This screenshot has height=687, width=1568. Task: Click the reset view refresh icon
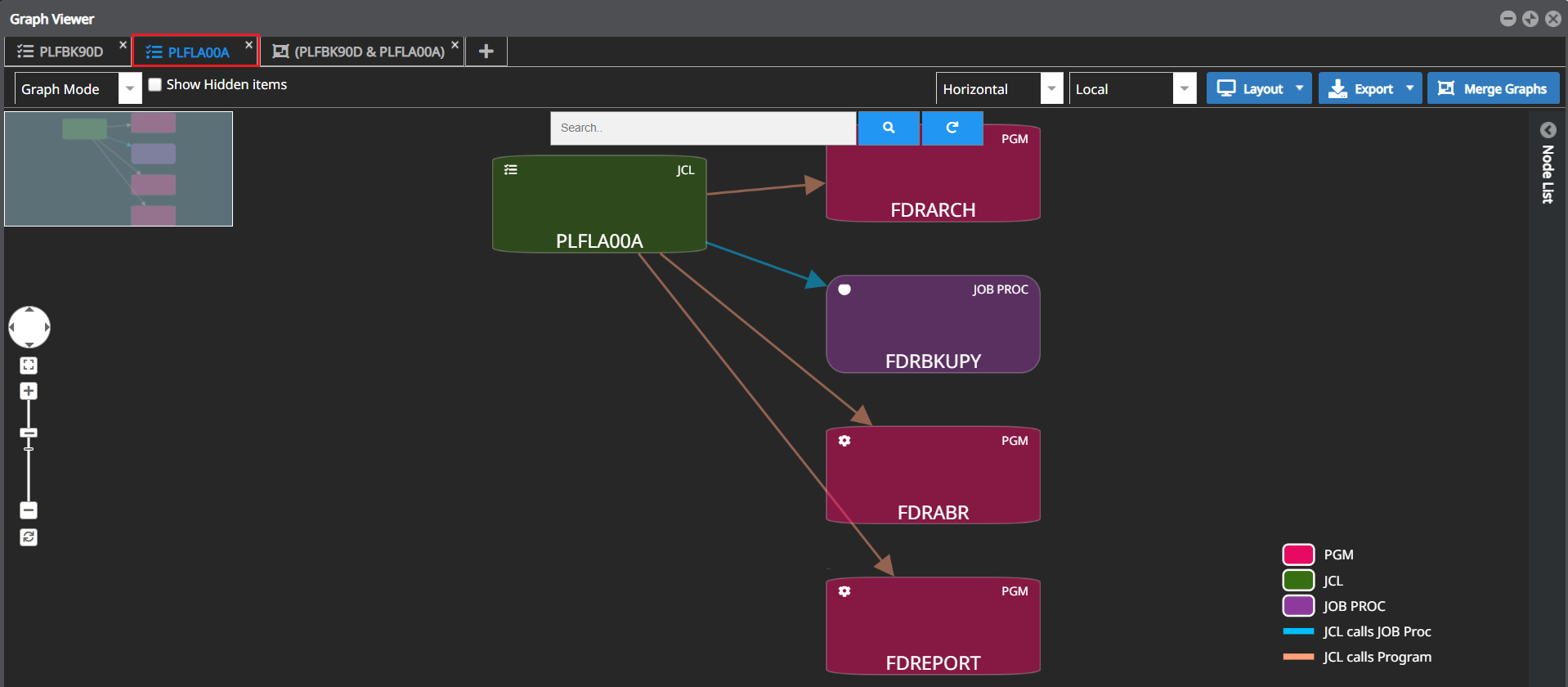(29, 537)
